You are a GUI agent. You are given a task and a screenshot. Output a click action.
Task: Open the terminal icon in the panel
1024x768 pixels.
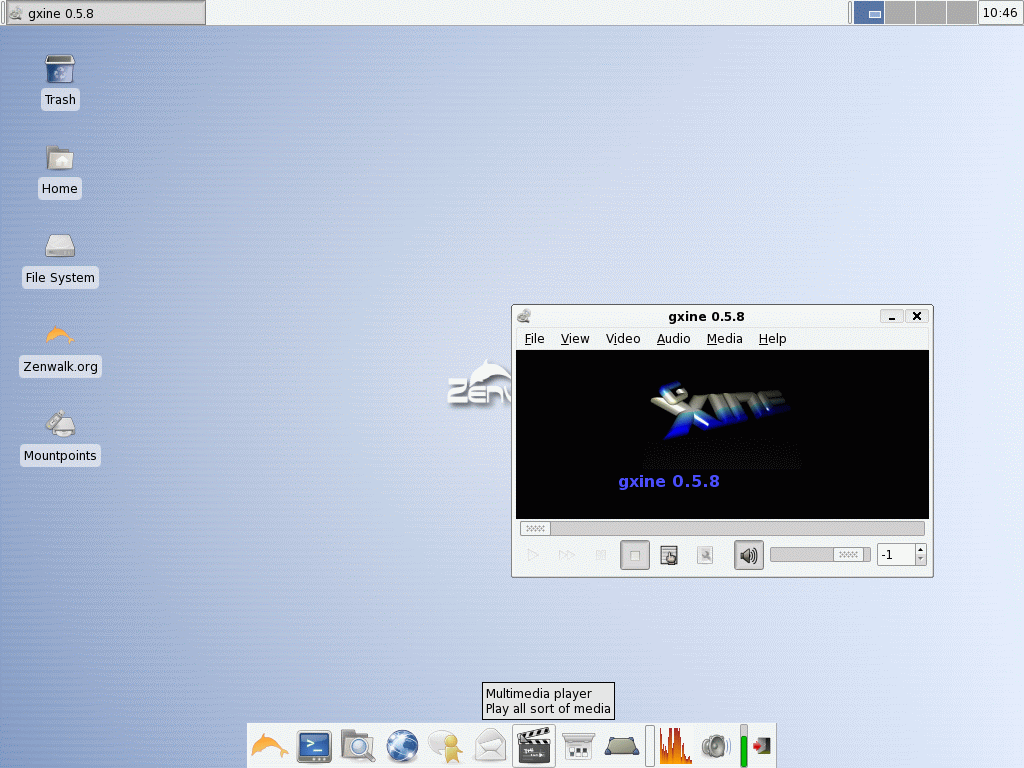pyautogui.click(x=314, y=746)
